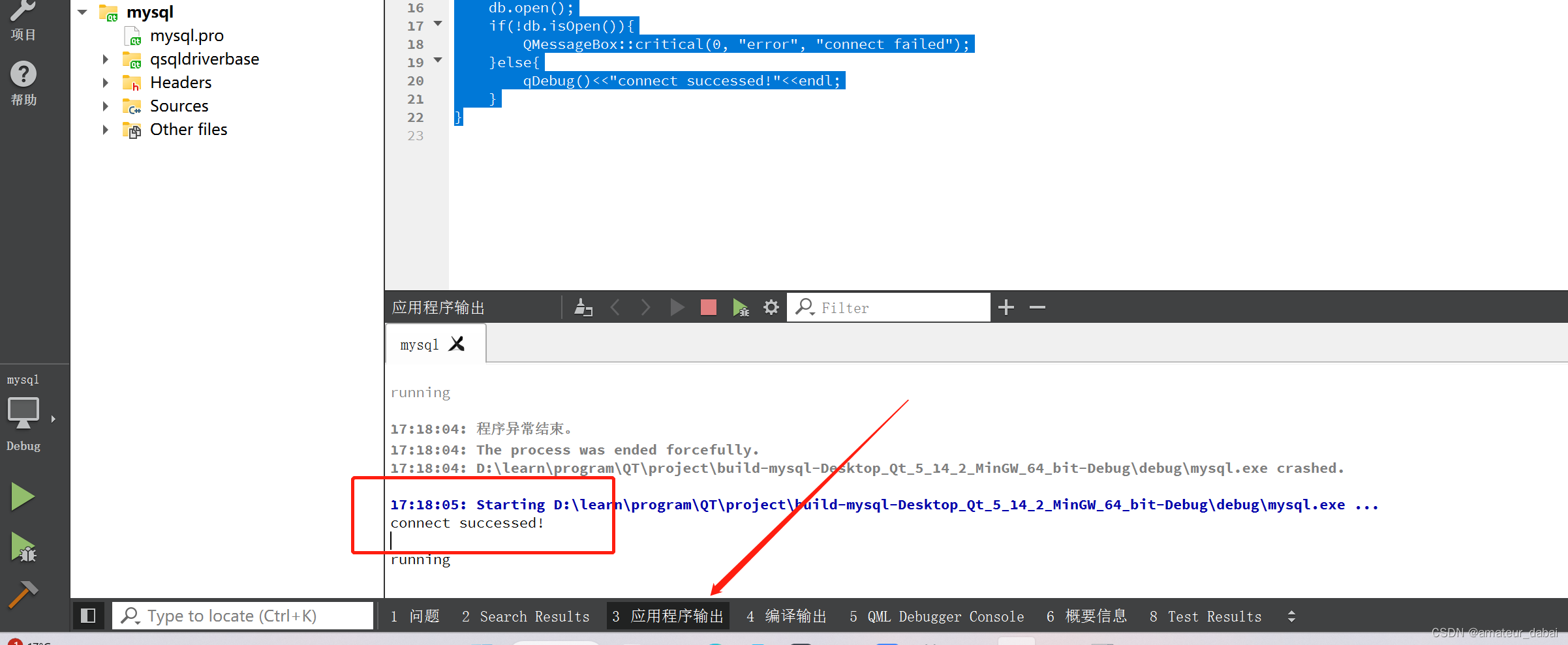Stop the running program with the red square
This screenshot has height=645, width=1568.
point(708,307)
